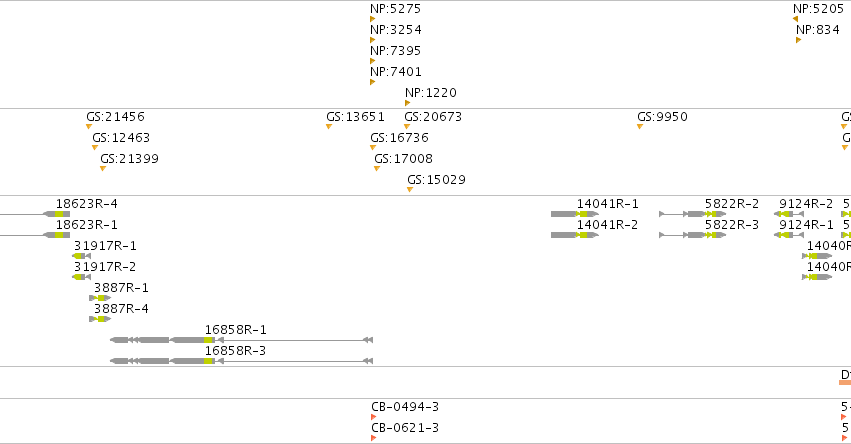Select the 14041R-1 transcript label
The width and height of the screenshot is (851, 444).
pyautogui.click(x=607, y=204)
